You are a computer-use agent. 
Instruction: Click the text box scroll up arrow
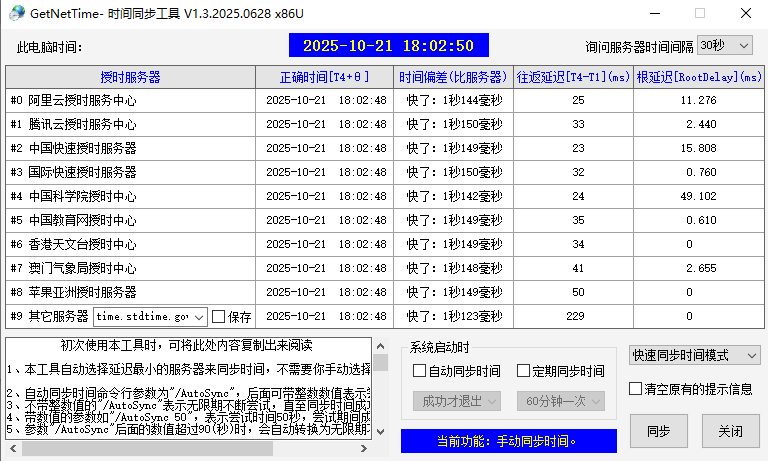381,346
